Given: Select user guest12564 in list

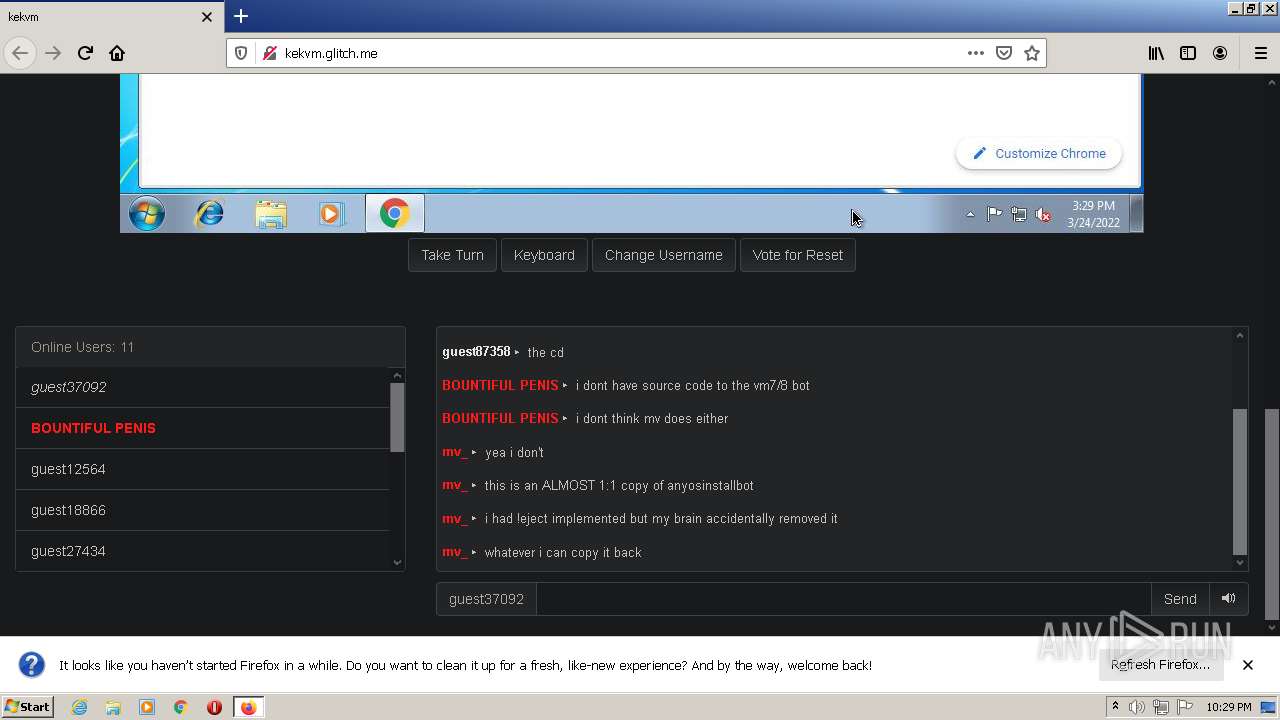Looking at the screenshot, I should (x=202, y=469).
